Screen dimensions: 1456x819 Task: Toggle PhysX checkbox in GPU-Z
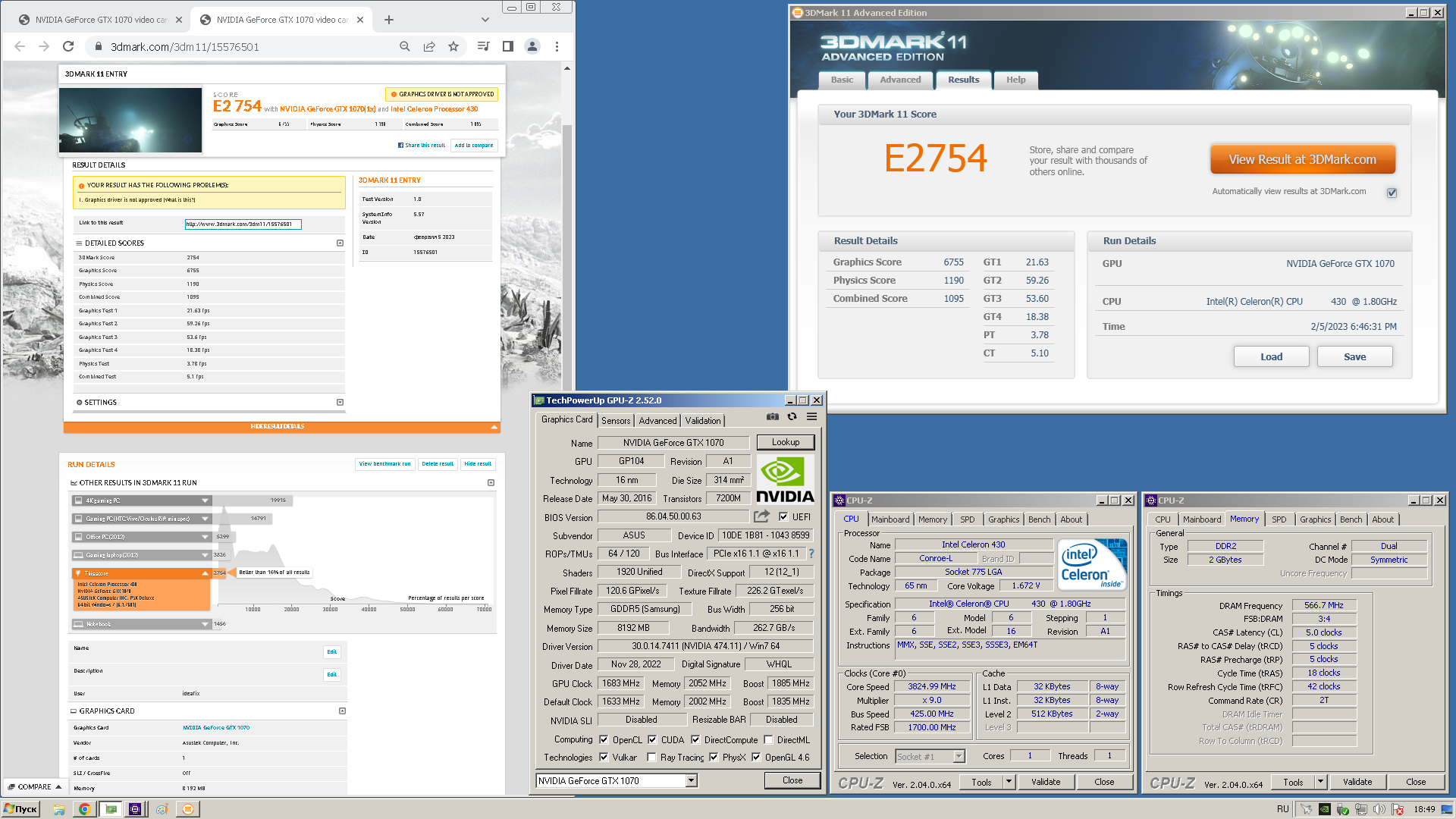[x=714, y=758]
